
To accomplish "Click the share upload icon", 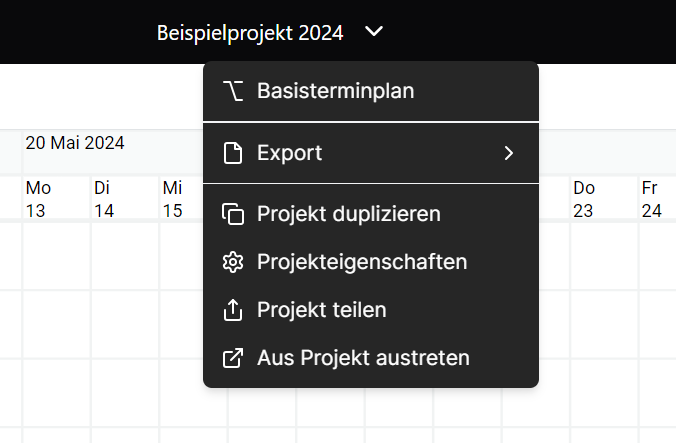I will [x=233, y=310].
